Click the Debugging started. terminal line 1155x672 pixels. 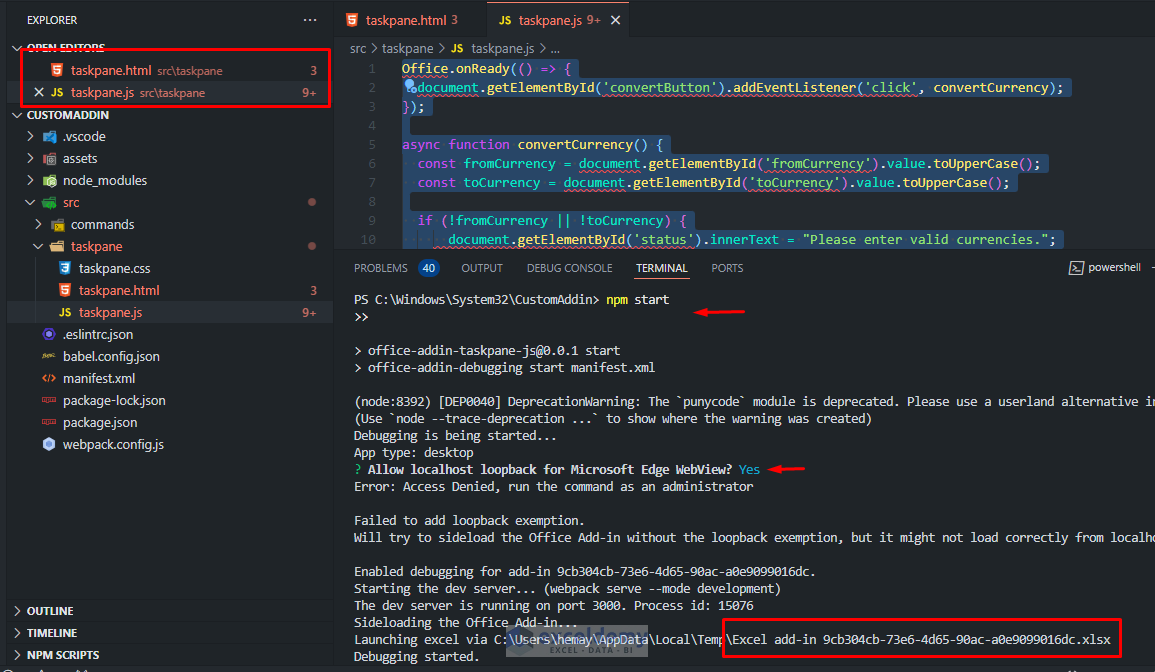coord(416,657)
